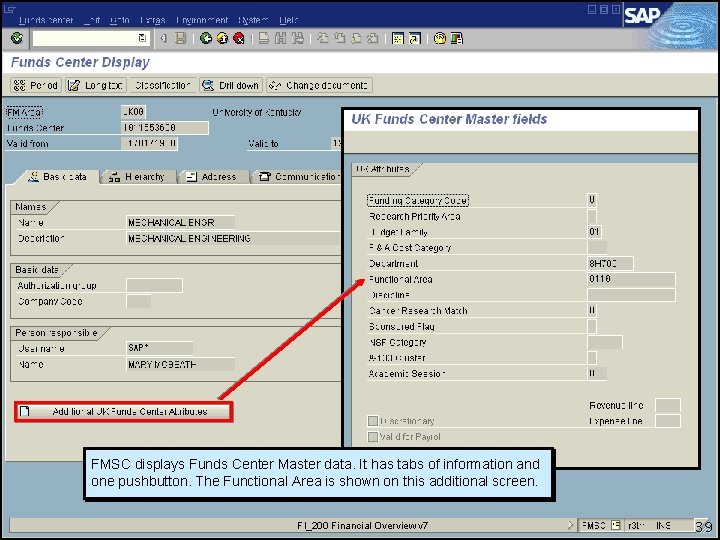Screen dimensions: 720x540
Task: Click the Change documents button
Action: [x=319, y=85]
